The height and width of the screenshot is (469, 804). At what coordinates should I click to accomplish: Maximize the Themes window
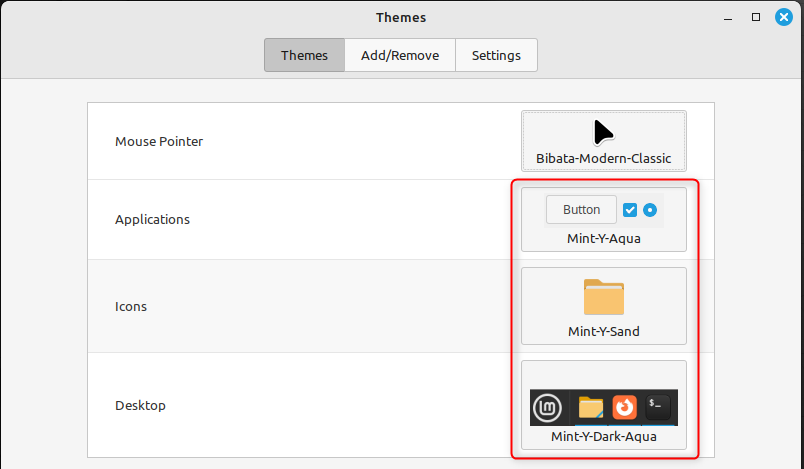coord(756,17)
